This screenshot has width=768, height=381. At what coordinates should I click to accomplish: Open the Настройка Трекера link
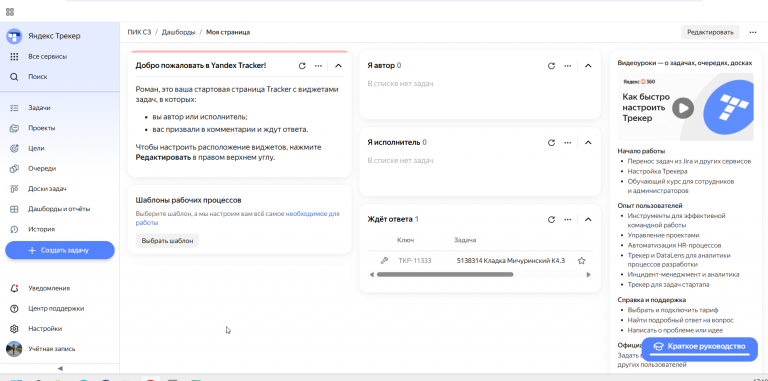657,171
